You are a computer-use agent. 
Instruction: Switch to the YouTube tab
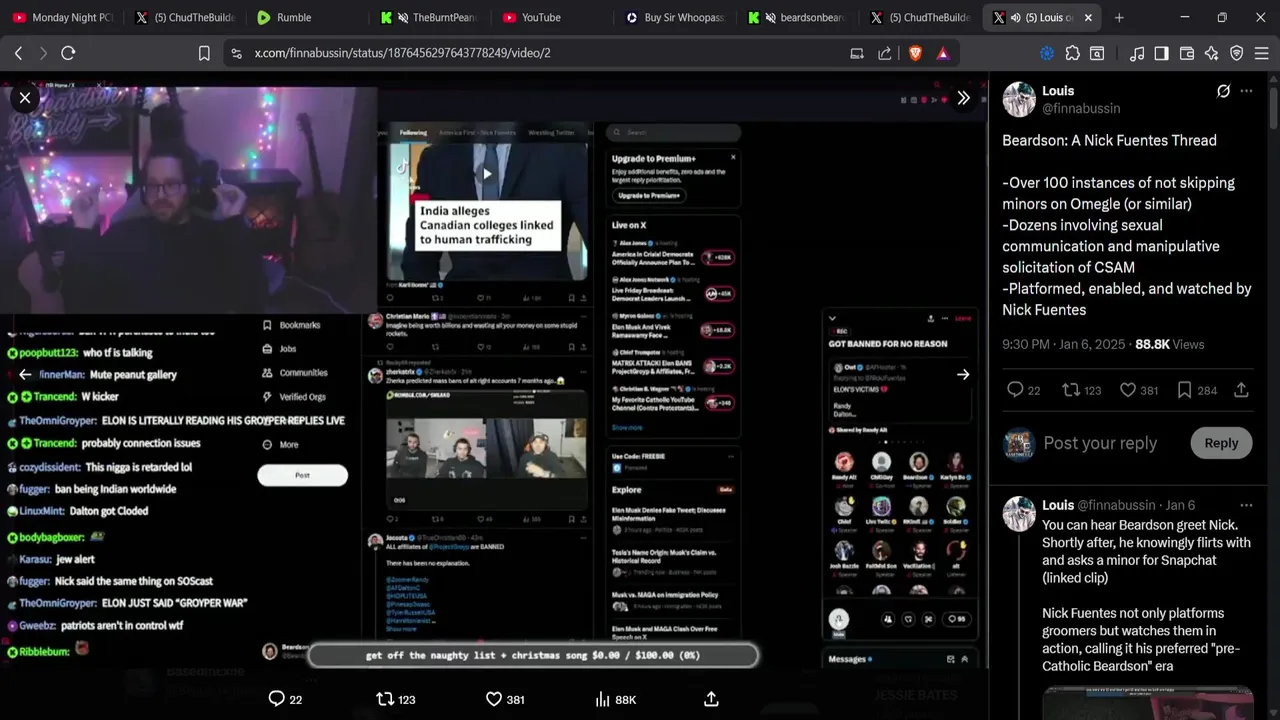point(552,17)
